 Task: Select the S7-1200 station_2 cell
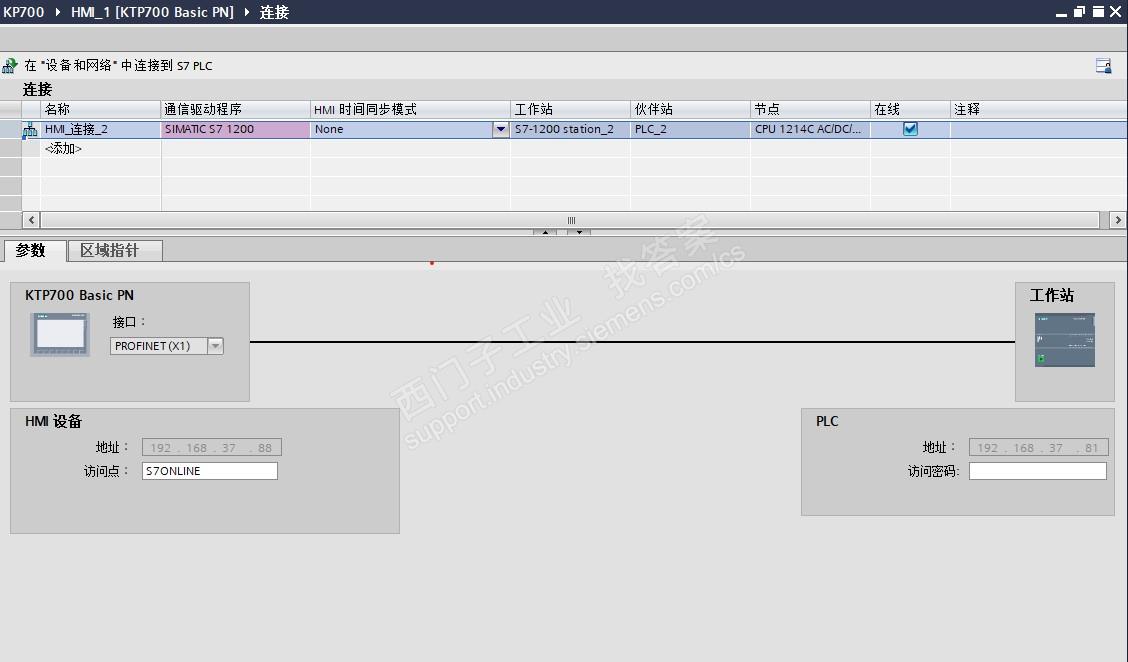tap(570, 130)
